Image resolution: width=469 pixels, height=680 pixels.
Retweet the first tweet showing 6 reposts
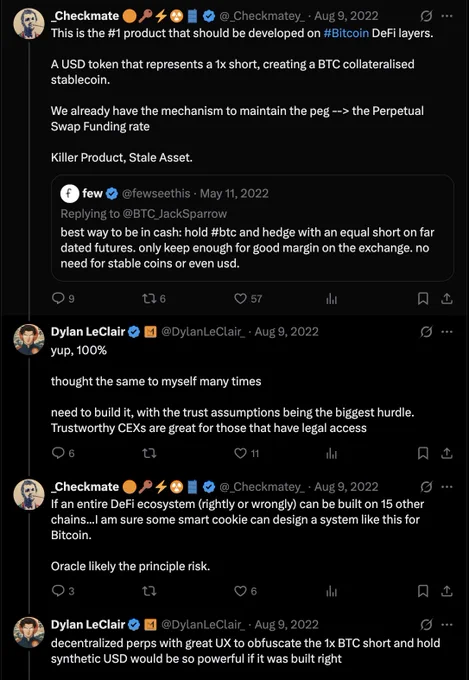tap(154, 298)
